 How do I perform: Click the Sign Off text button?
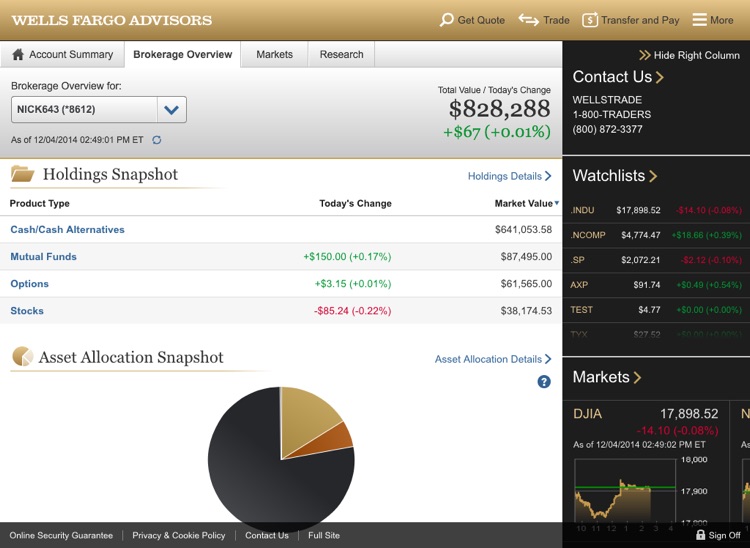pyautogui.click(x=725, y=535)
